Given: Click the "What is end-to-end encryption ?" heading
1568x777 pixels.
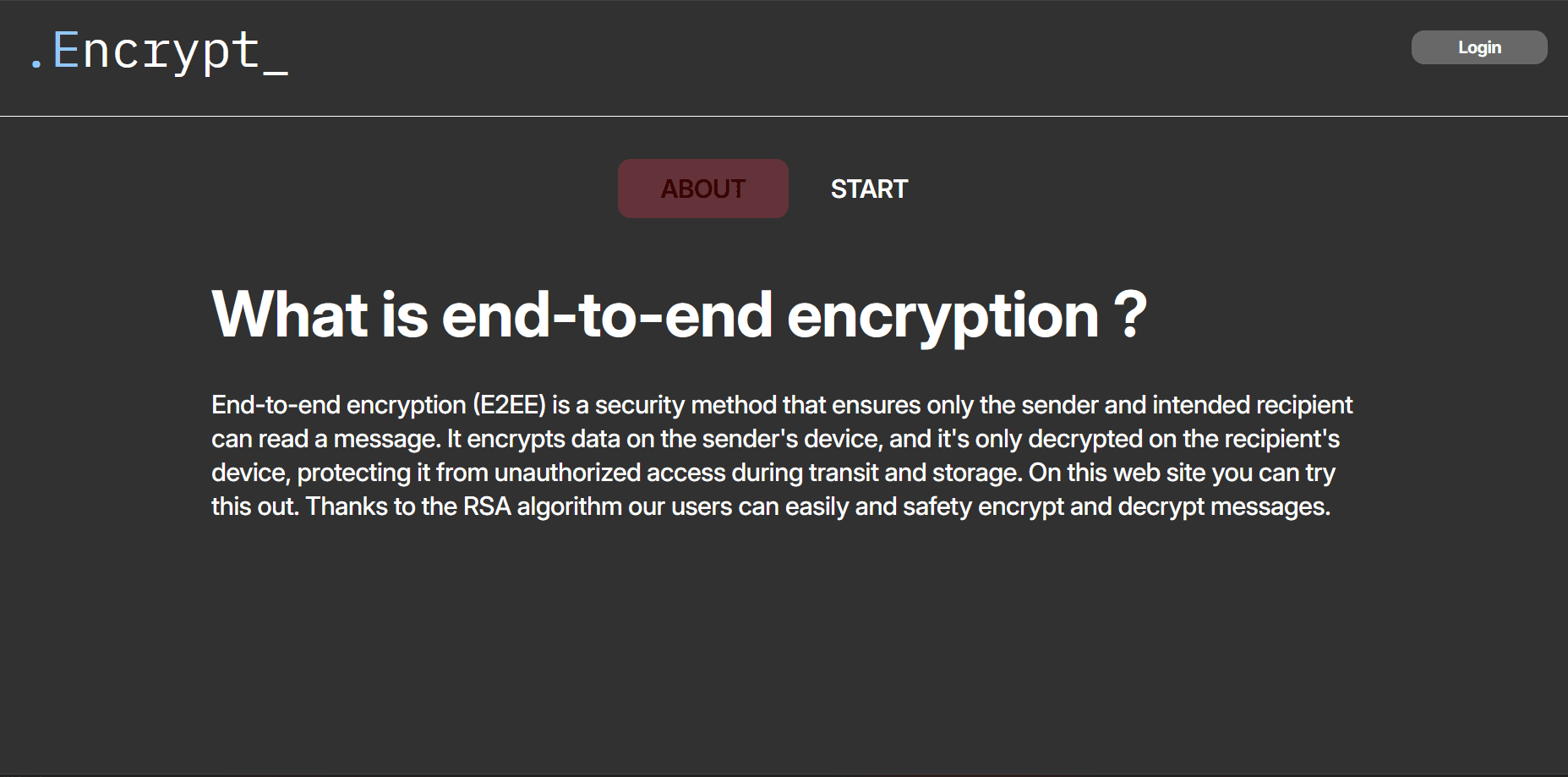Looking at the screenshot, I should (x=679, y=315).
